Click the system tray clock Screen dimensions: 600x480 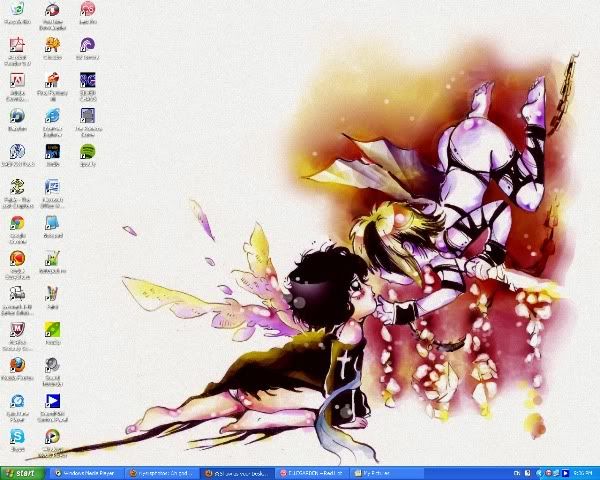point(582,474)
